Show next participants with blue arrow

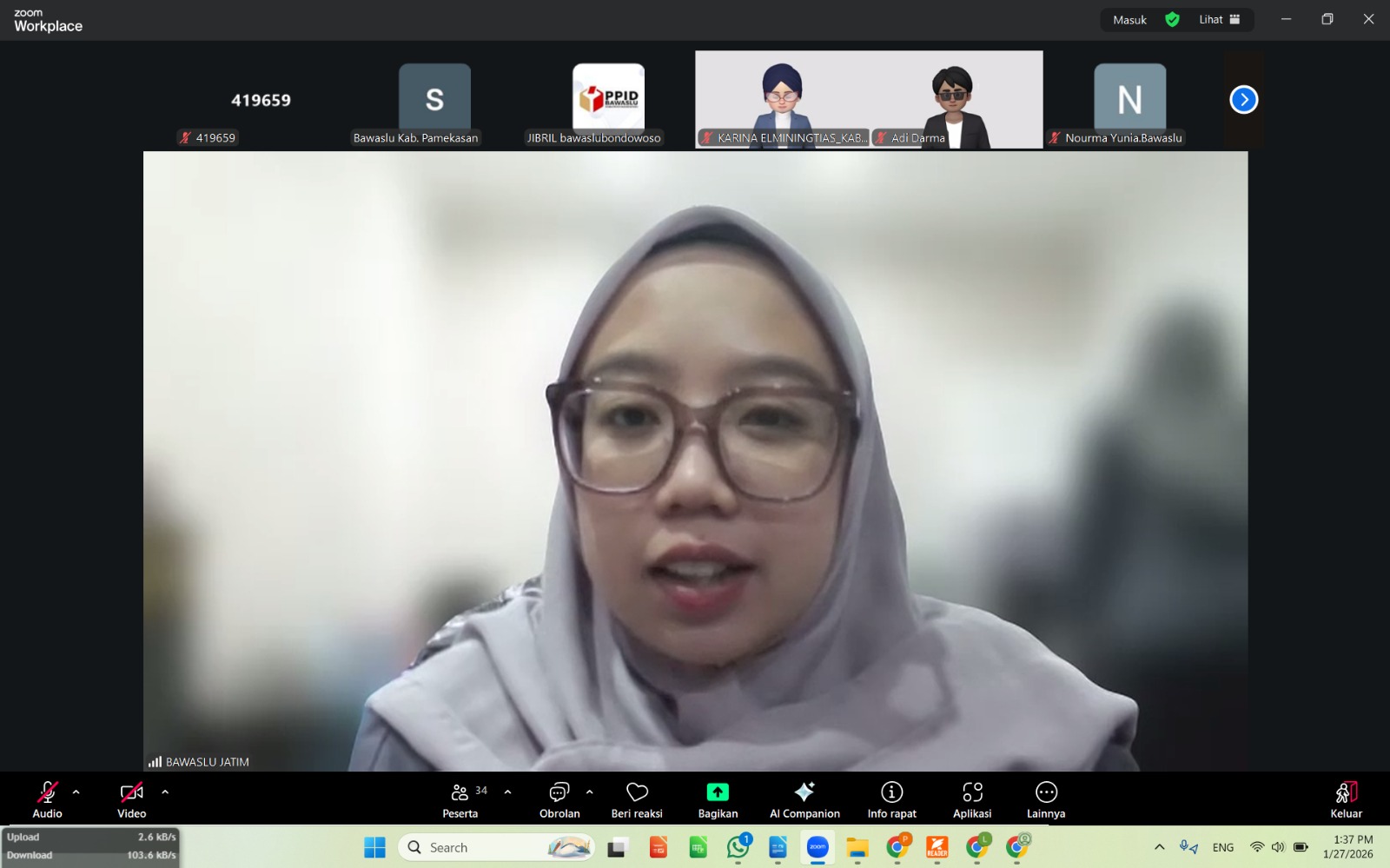[1243, 100]
